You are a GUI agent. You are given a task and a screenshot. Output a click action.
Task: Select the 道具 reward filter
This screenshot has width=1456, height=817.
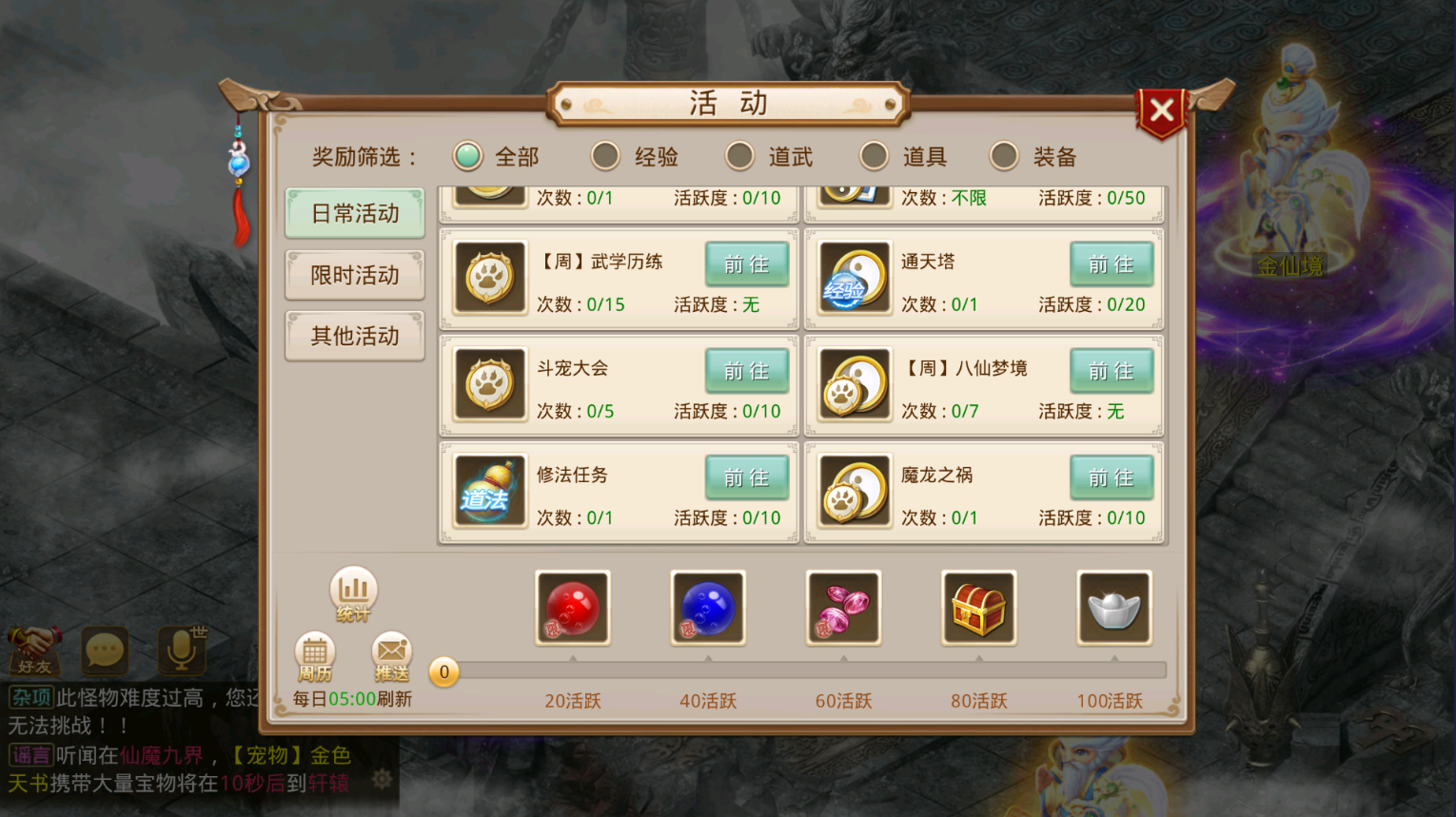(903, 156)
